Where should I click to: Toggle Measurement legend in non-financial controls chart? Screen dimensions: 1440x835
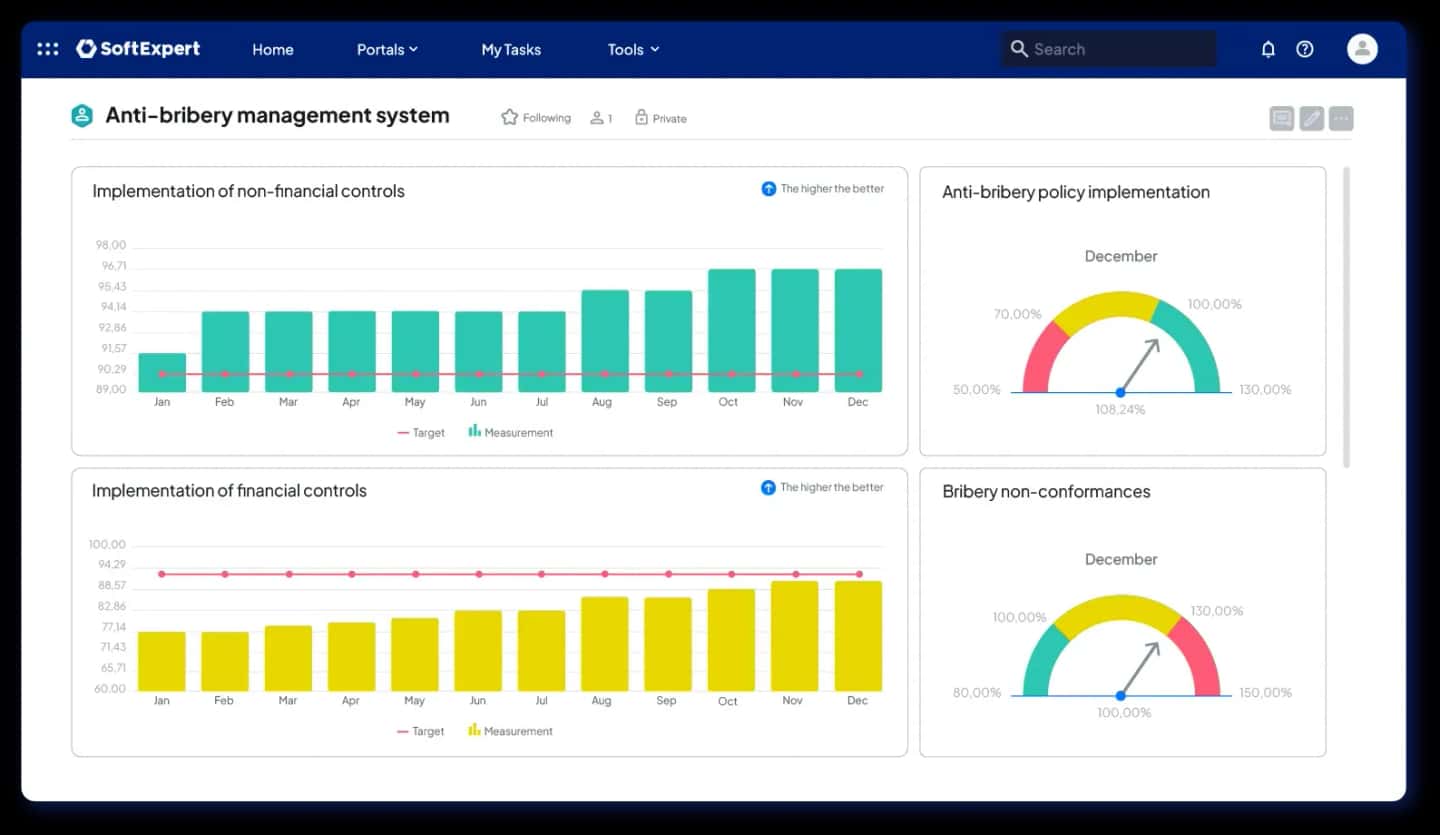(510, 432)
